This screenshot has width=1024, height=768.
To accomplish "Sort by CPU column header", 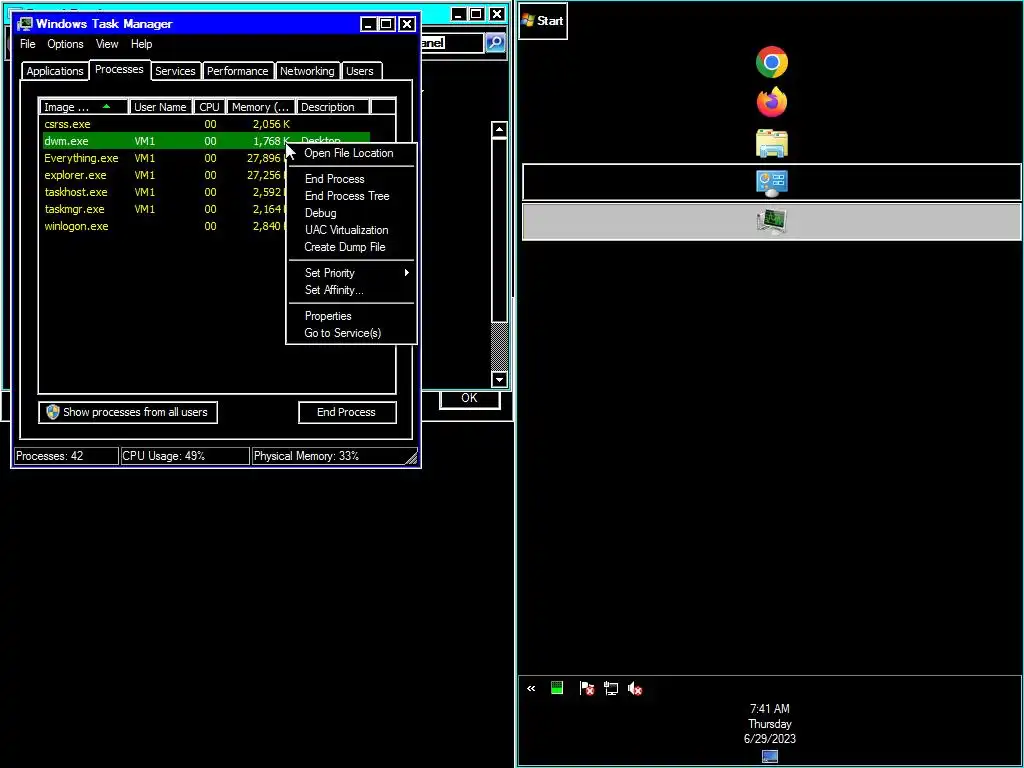I will click(x=210, y=107).
